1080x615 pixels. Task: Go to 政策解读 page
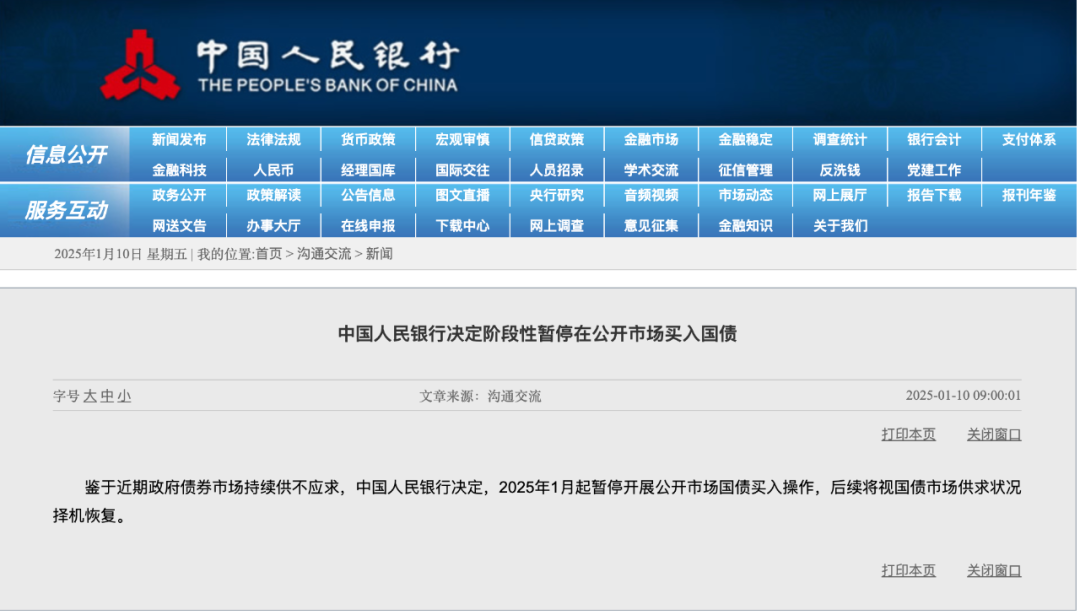(x=273, y=196)
